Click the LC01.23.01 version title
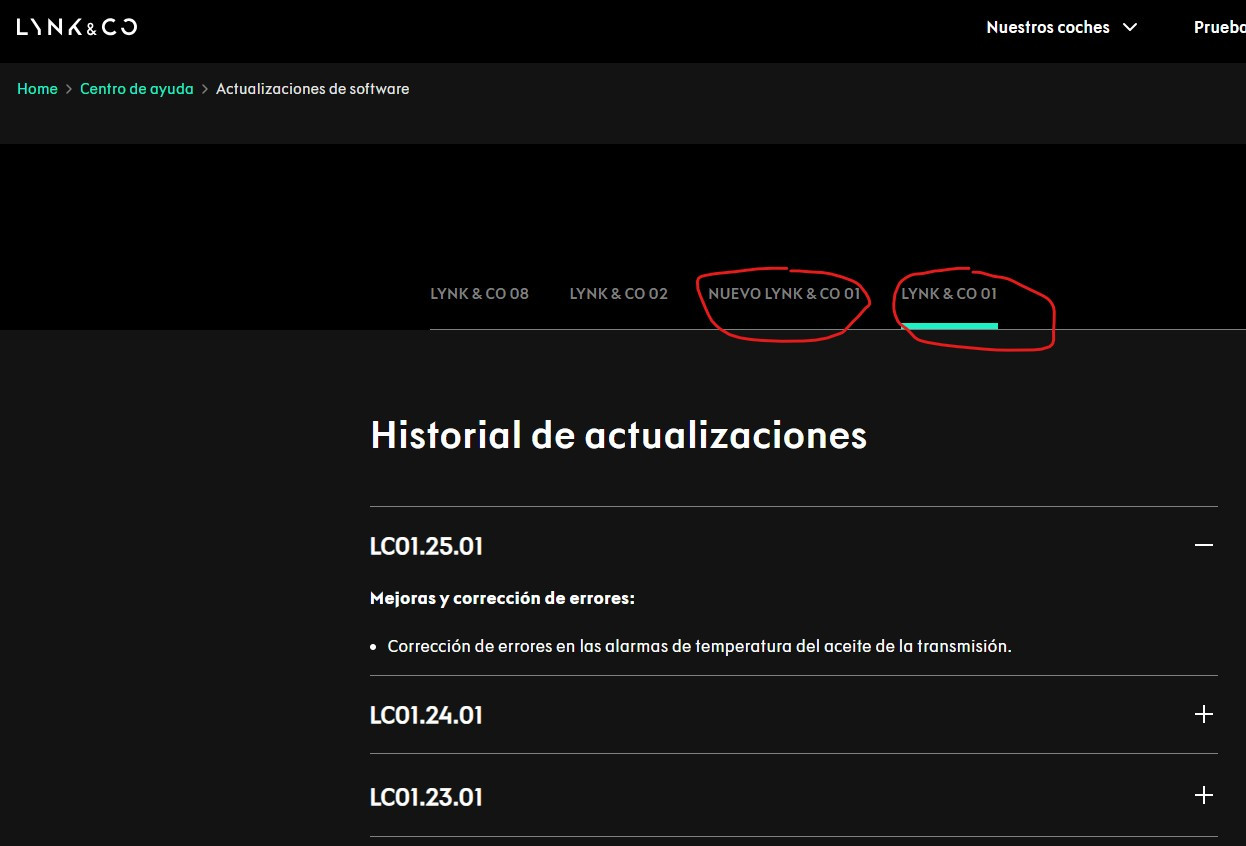The image size is (1246, 846). point(426,797)
